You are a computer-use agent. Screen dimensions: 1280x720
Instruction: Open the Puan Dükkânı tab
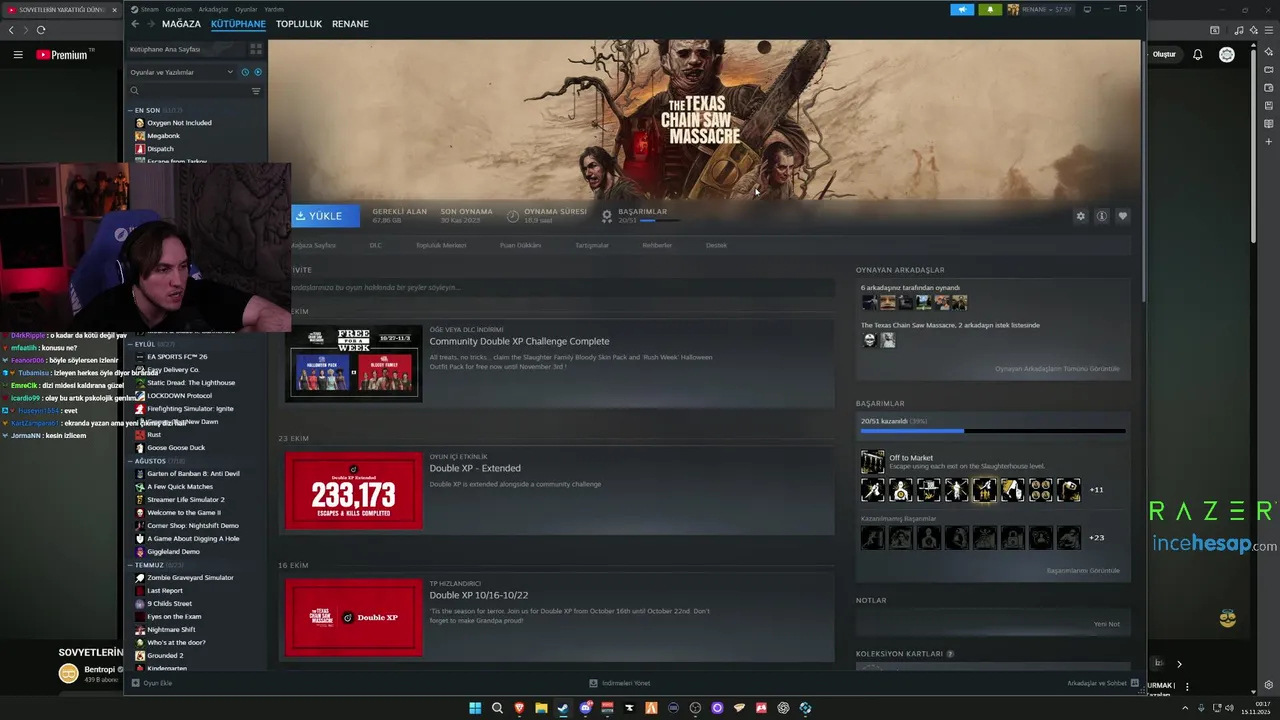click(520, 245)
